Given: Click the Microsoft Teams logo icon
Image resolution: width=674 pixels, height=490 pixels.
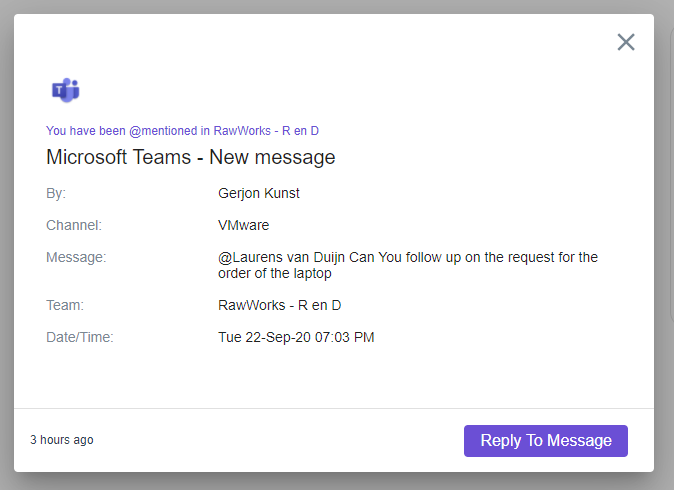Looking at the screenshot, I should pyautogui.click(x=66, y=90).
